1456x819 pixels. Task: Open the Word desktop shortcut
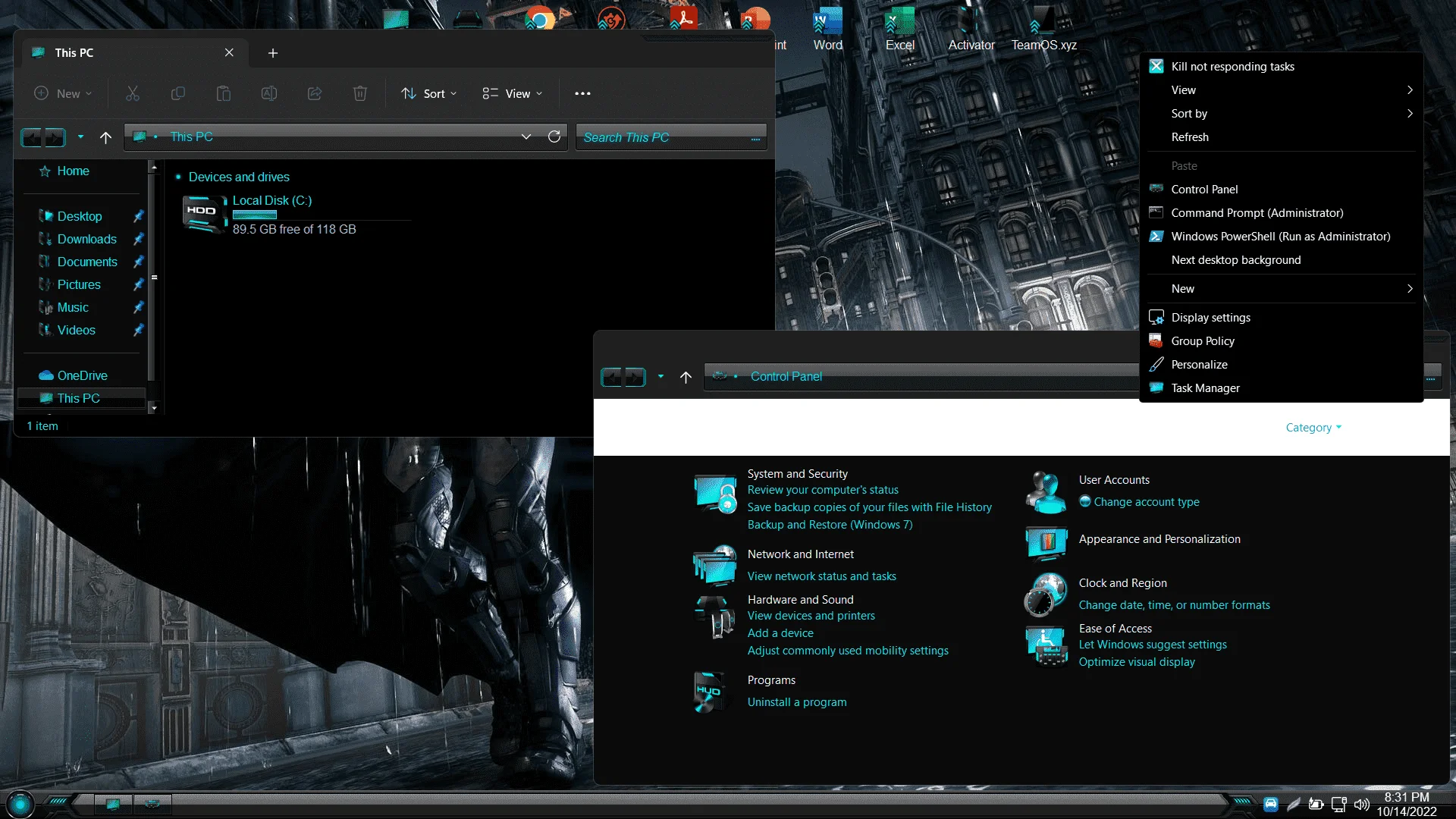[x=827, y=28]
